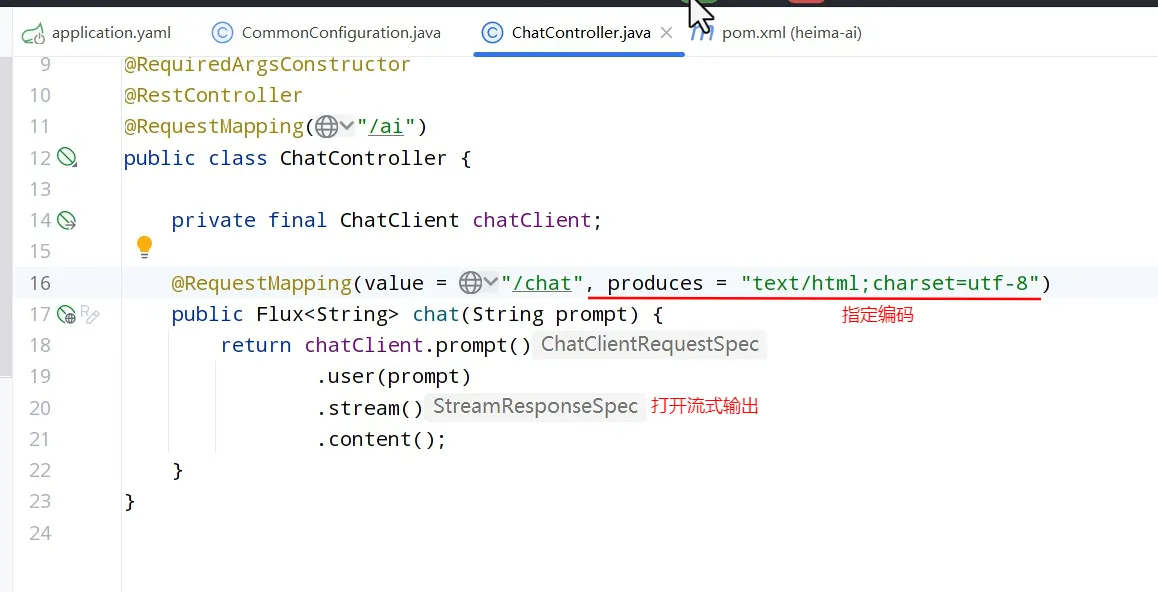Click the "/ai" URL path link
Viewport: 1158px width, 592px height.
392,126
